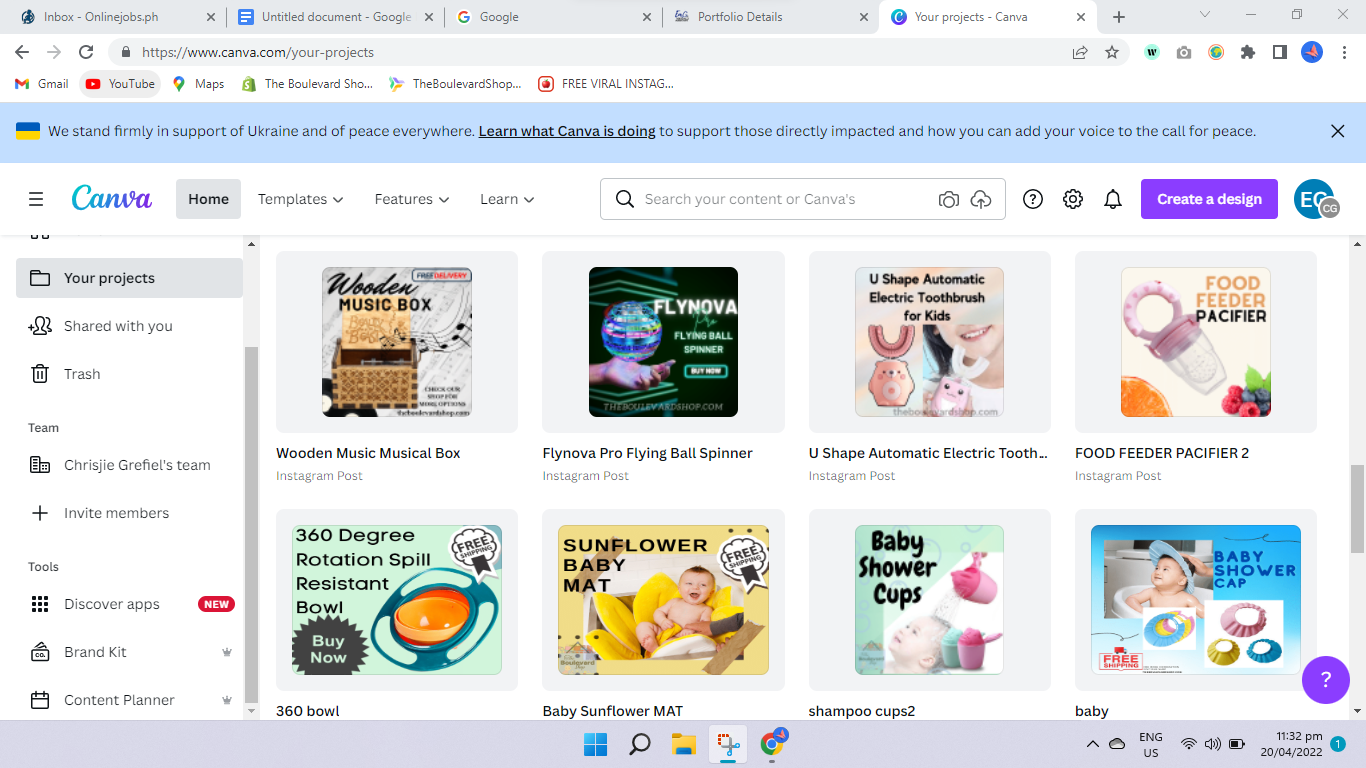
Task: Click the Canva logo
Action: pyautogui.click(x=112, y=198)
